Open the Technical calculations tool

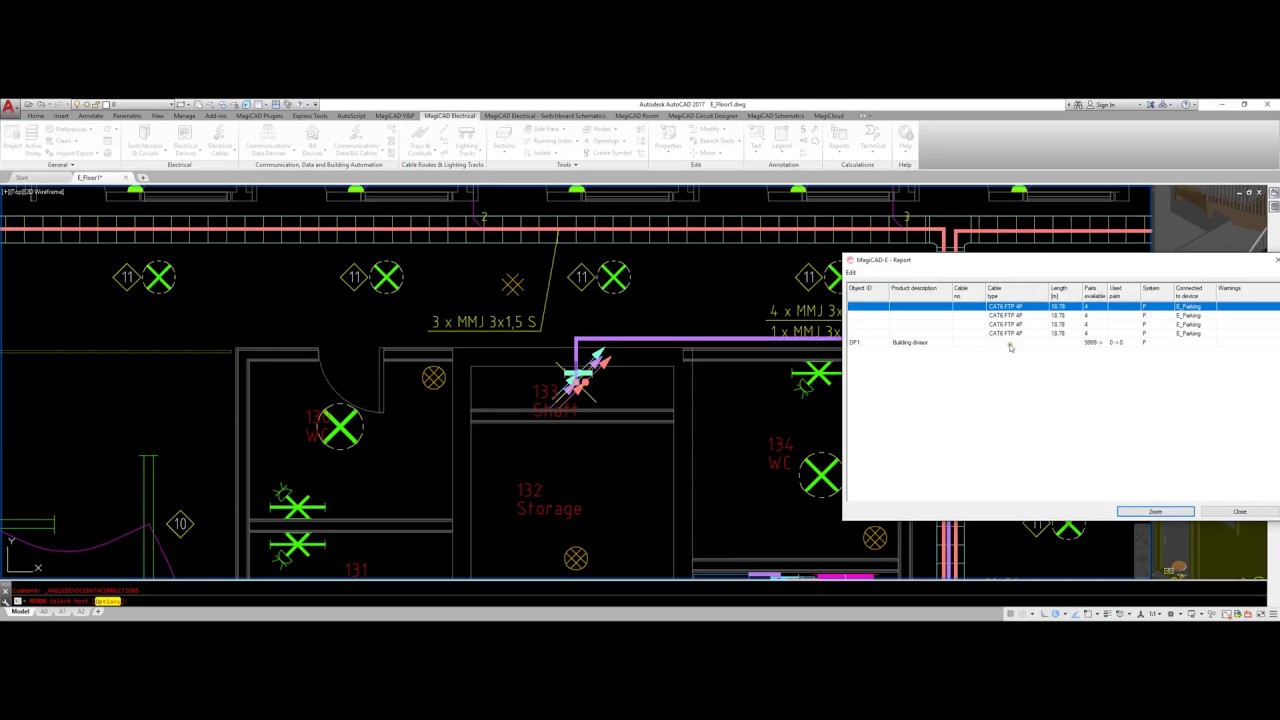[x=872, y=140]
